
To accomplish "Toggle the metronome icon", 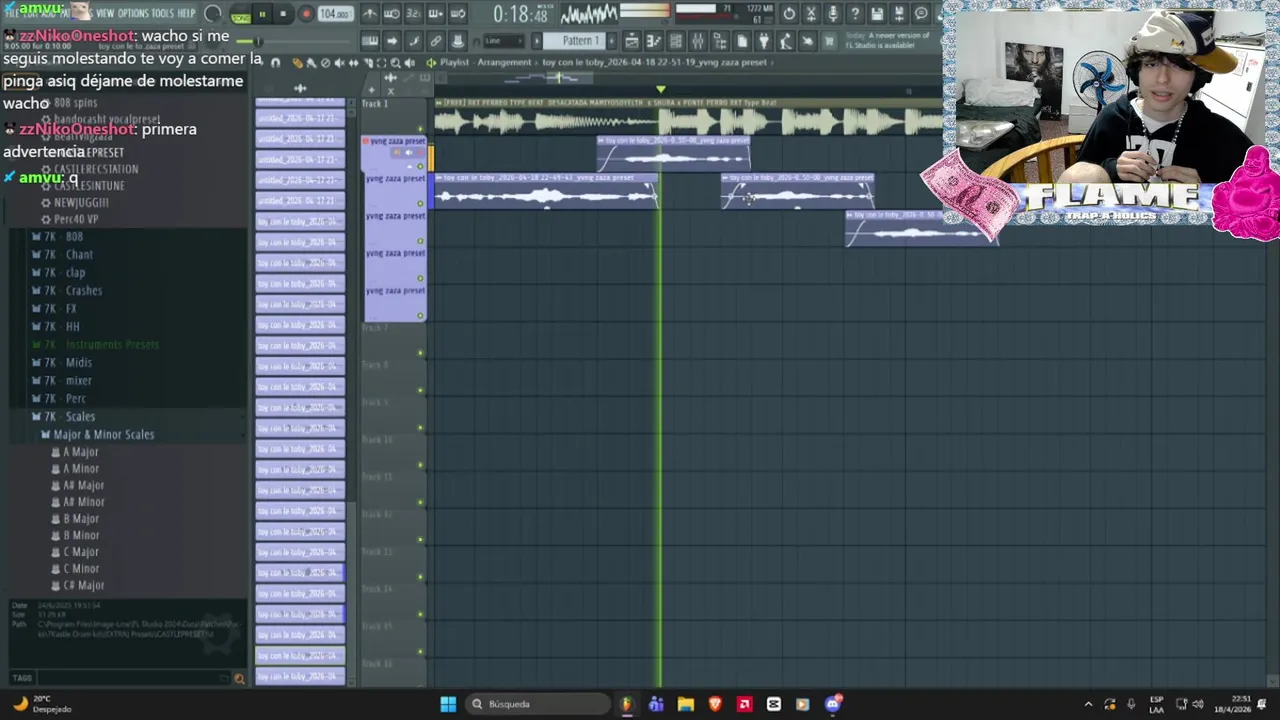I will pos(369,14).
